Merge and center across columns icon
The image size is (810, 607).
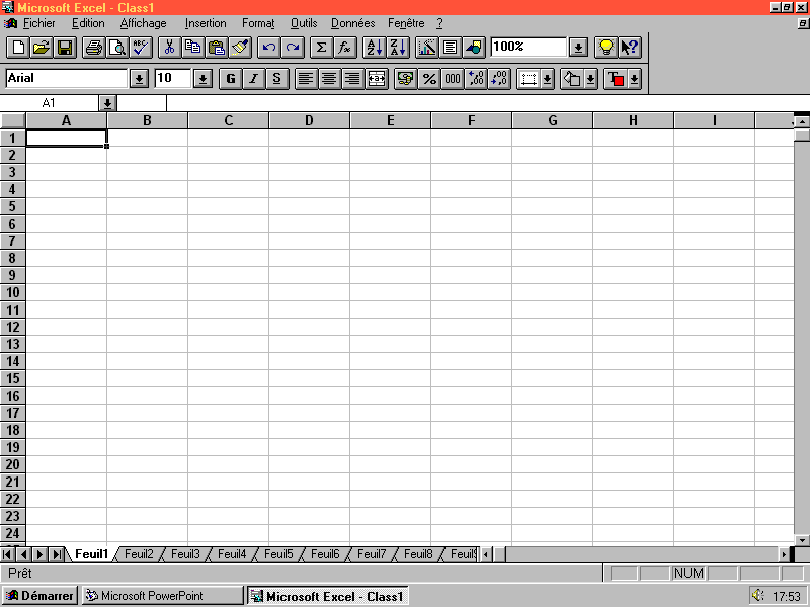377,79
